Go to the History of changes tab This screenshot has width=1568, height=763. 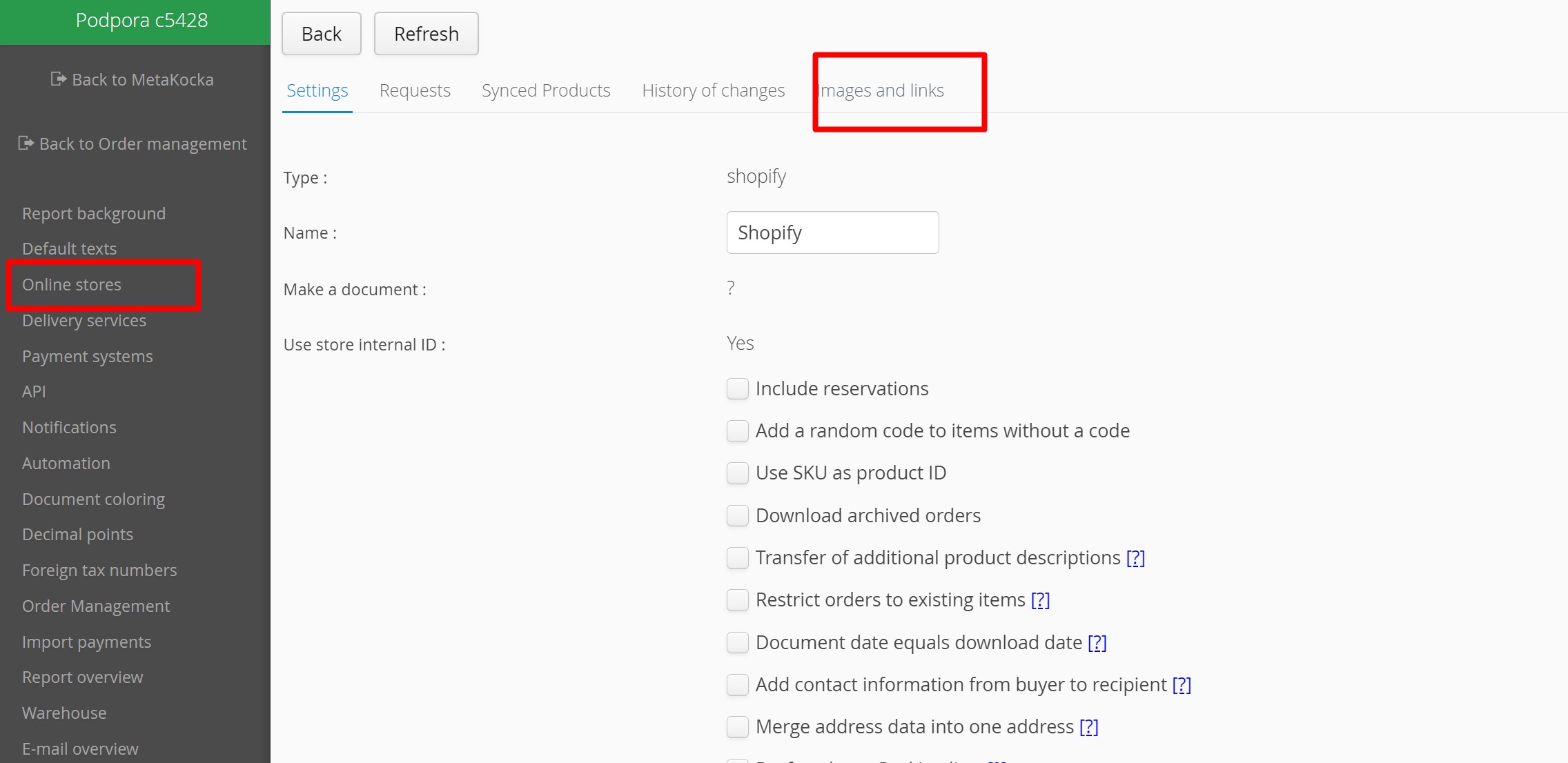coord(713,90)
